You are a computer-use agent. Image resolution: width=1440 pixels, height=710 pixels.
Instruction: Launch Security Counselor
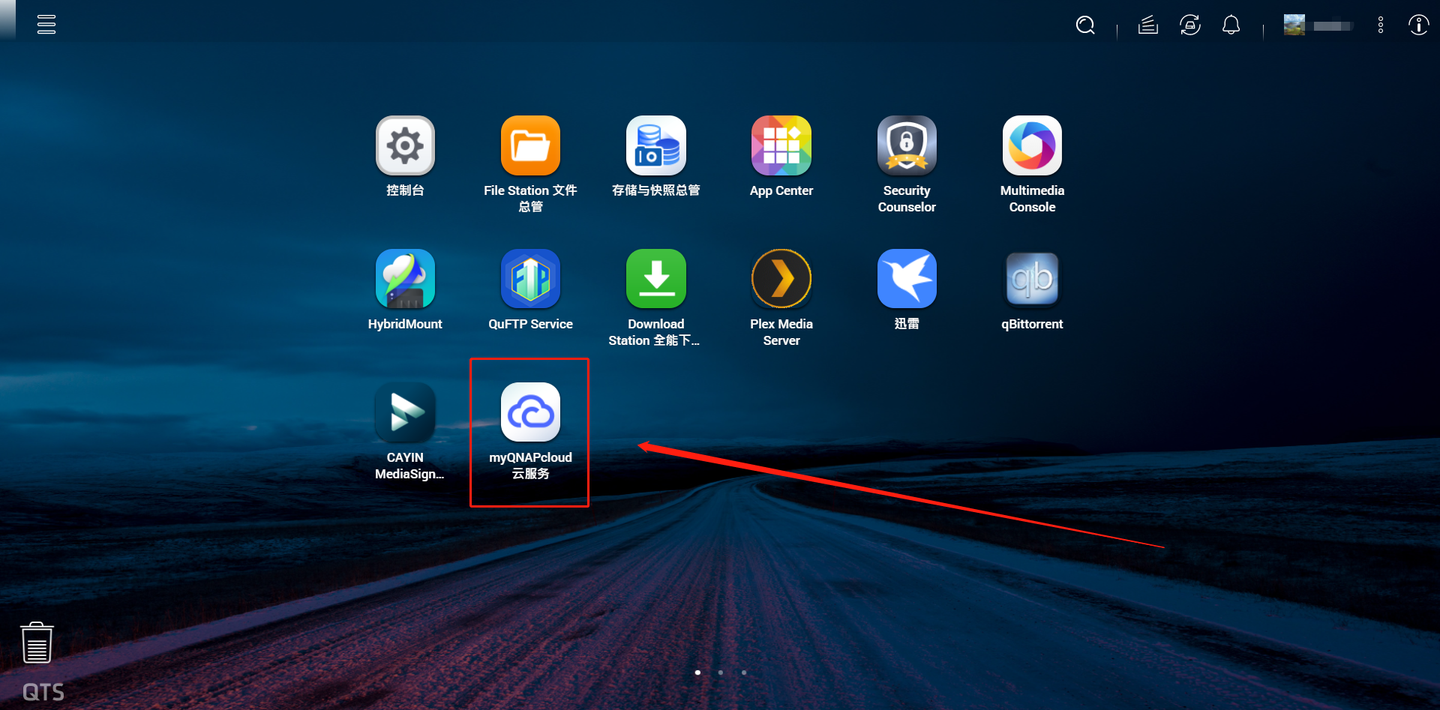tap(907, 146)
